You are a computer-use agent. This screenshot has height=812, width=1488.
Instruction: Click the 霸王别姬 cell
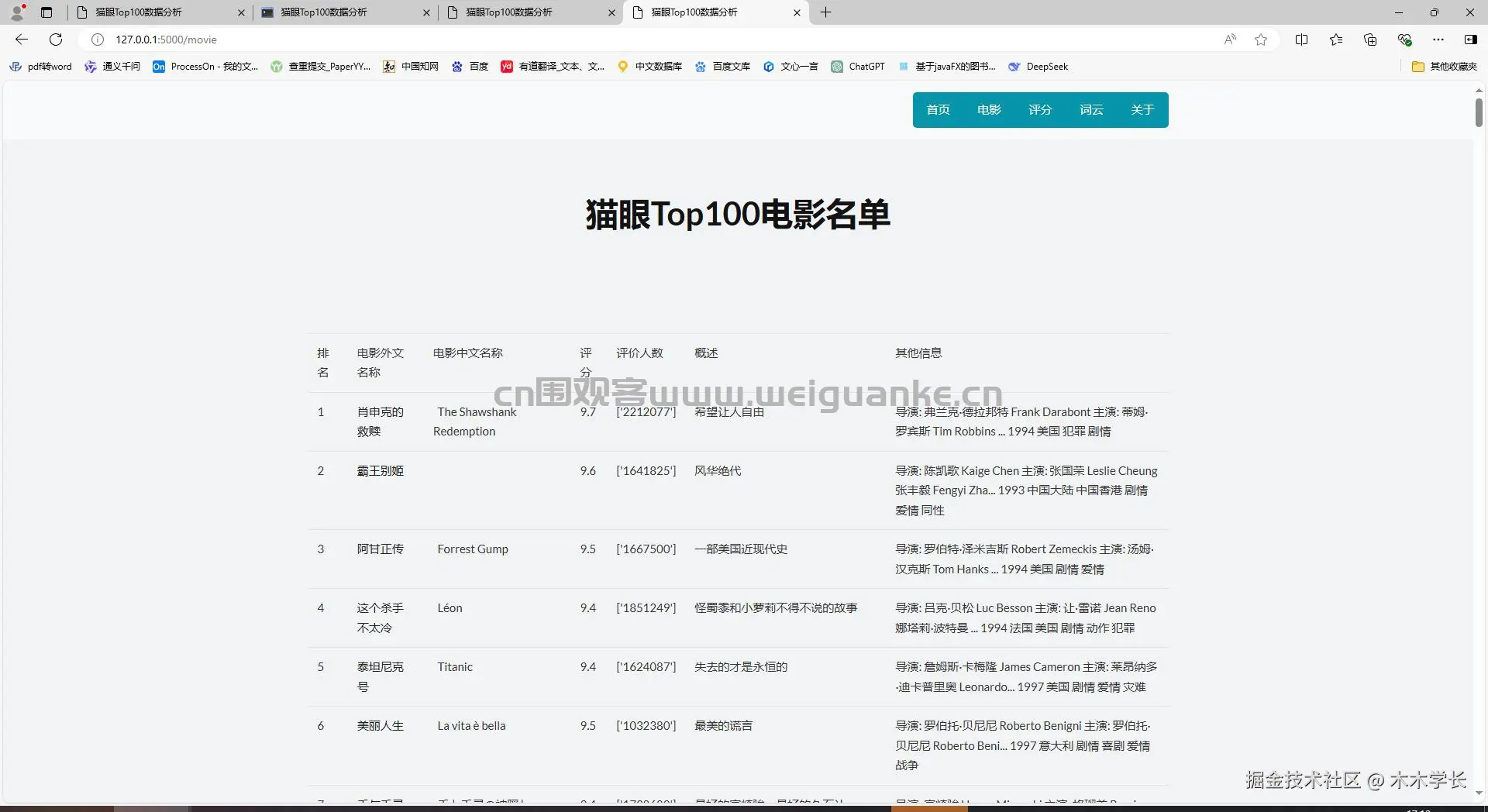(381, 471)
